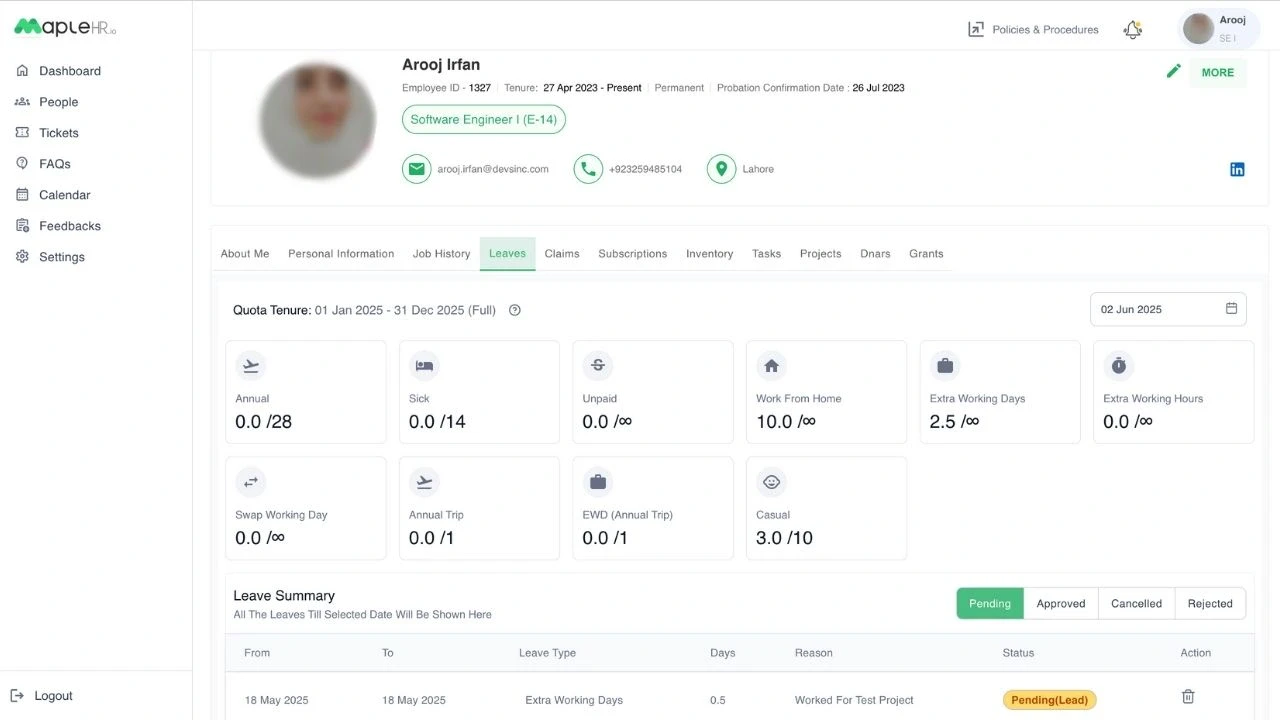1280x720 pixels.
Task: Switch to the Inventory tab
Action: coord(710,254)
